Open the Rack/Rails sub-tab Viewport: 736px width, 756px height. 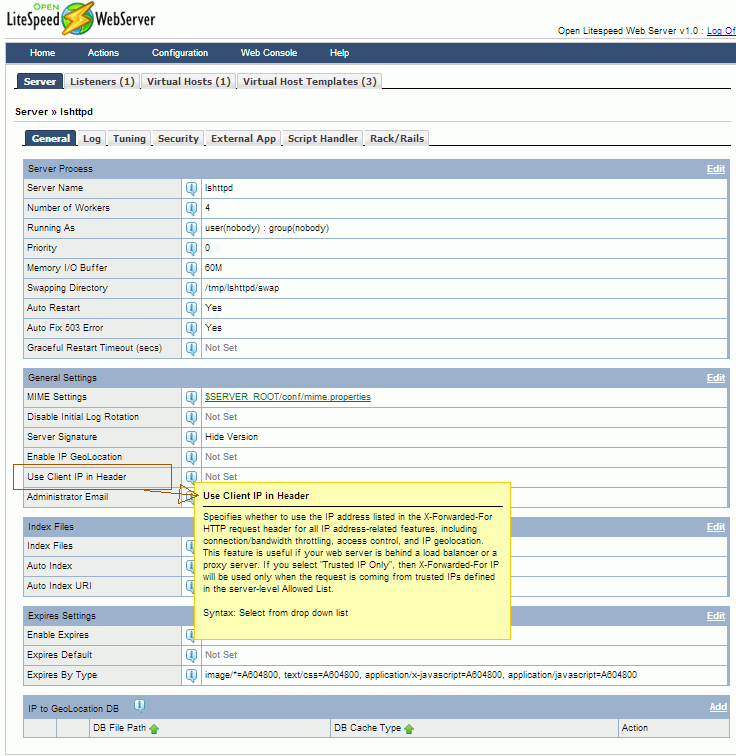[x=397, y=138]
